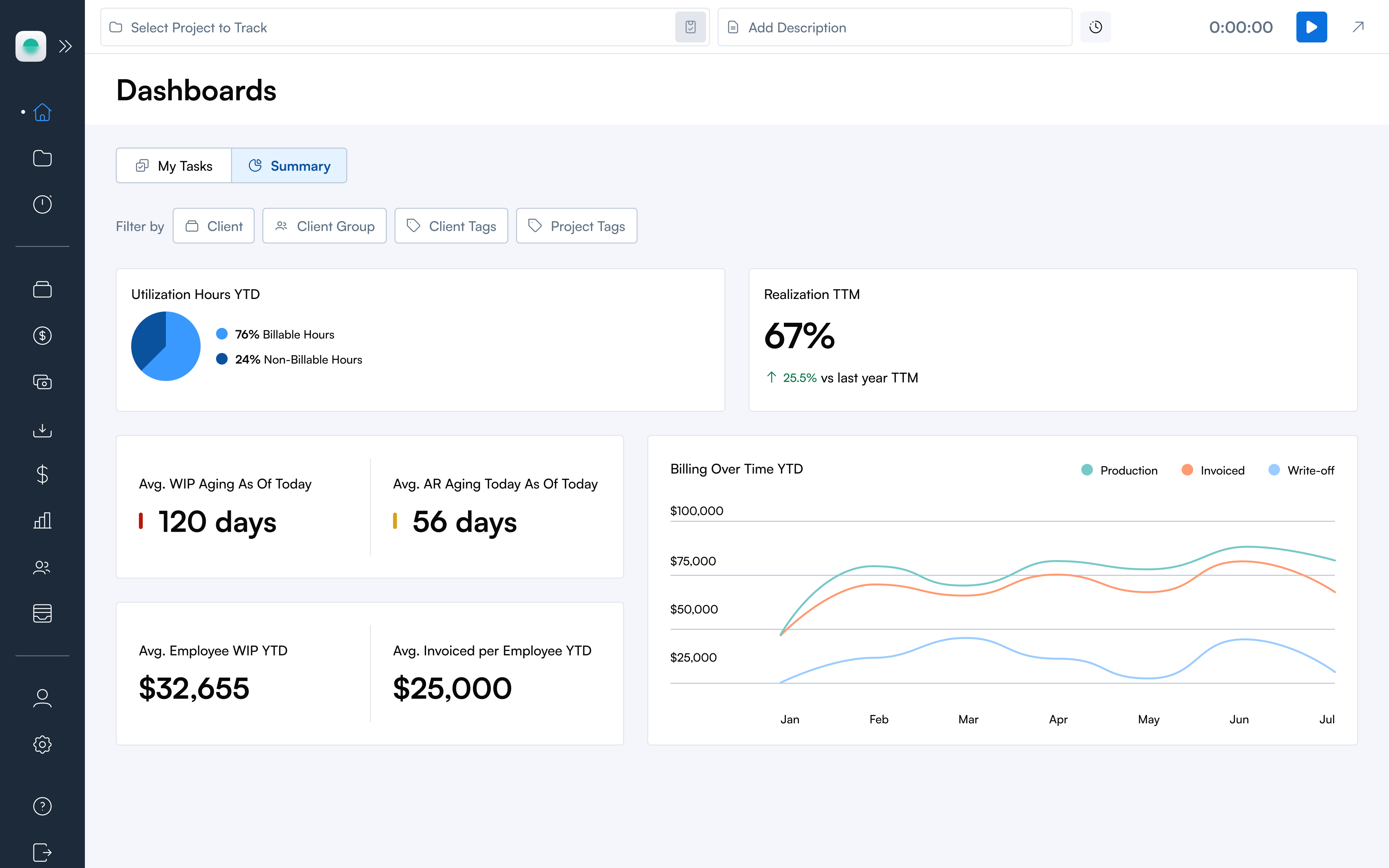Open the time history clock icon

point(1095,27)
